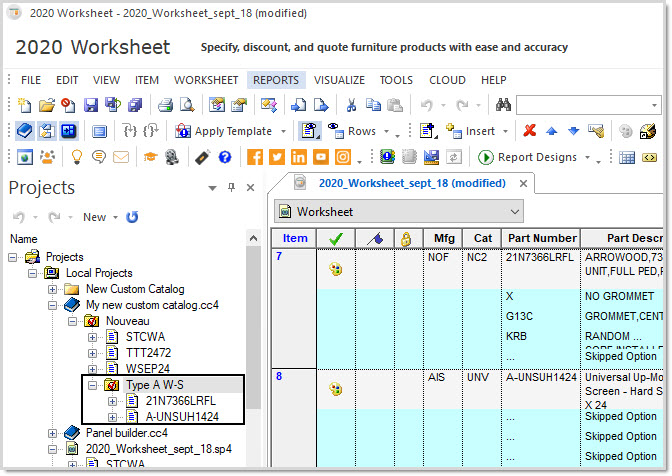Click the envelope email icon
The width and height of the screenshot is (672, 476).
(x=121, y=157)
